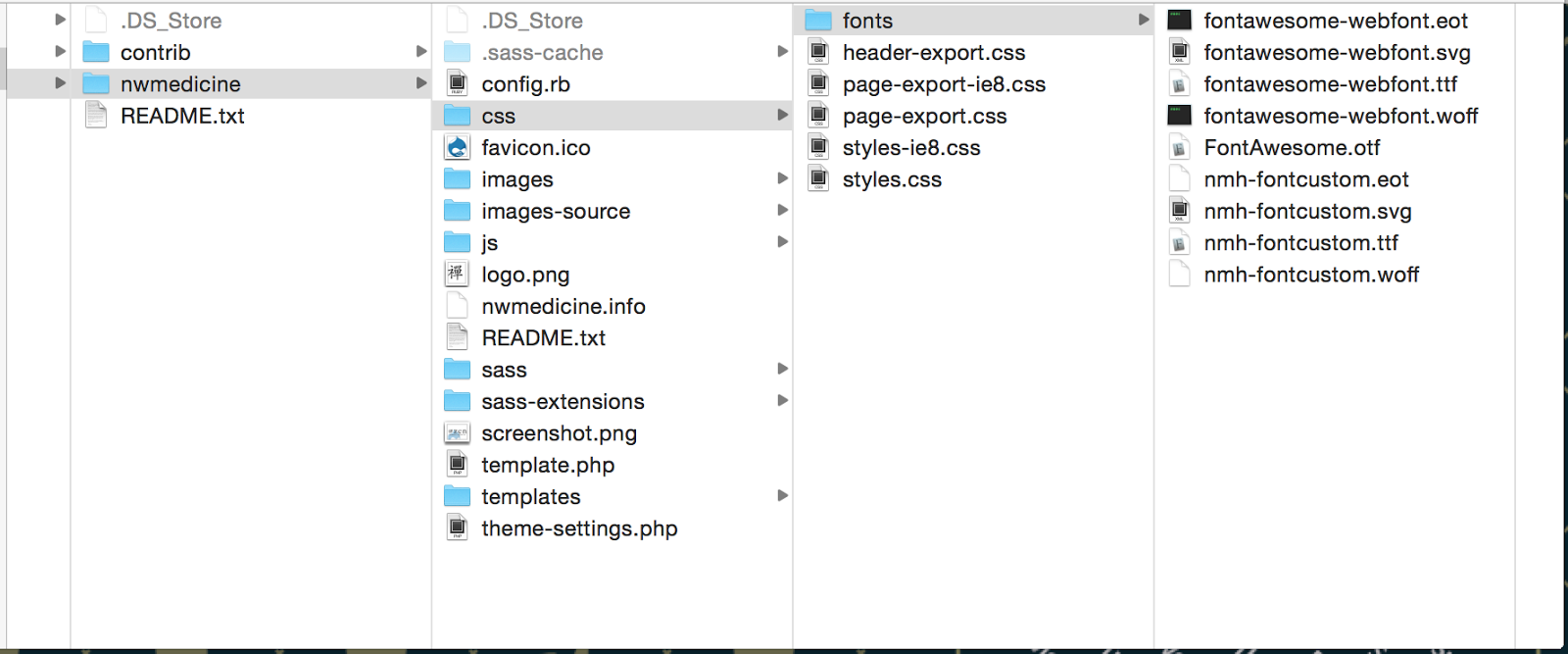The image size is (1568, 654).
Task: Select the page-export.css file name
Action: pos(924,116)
